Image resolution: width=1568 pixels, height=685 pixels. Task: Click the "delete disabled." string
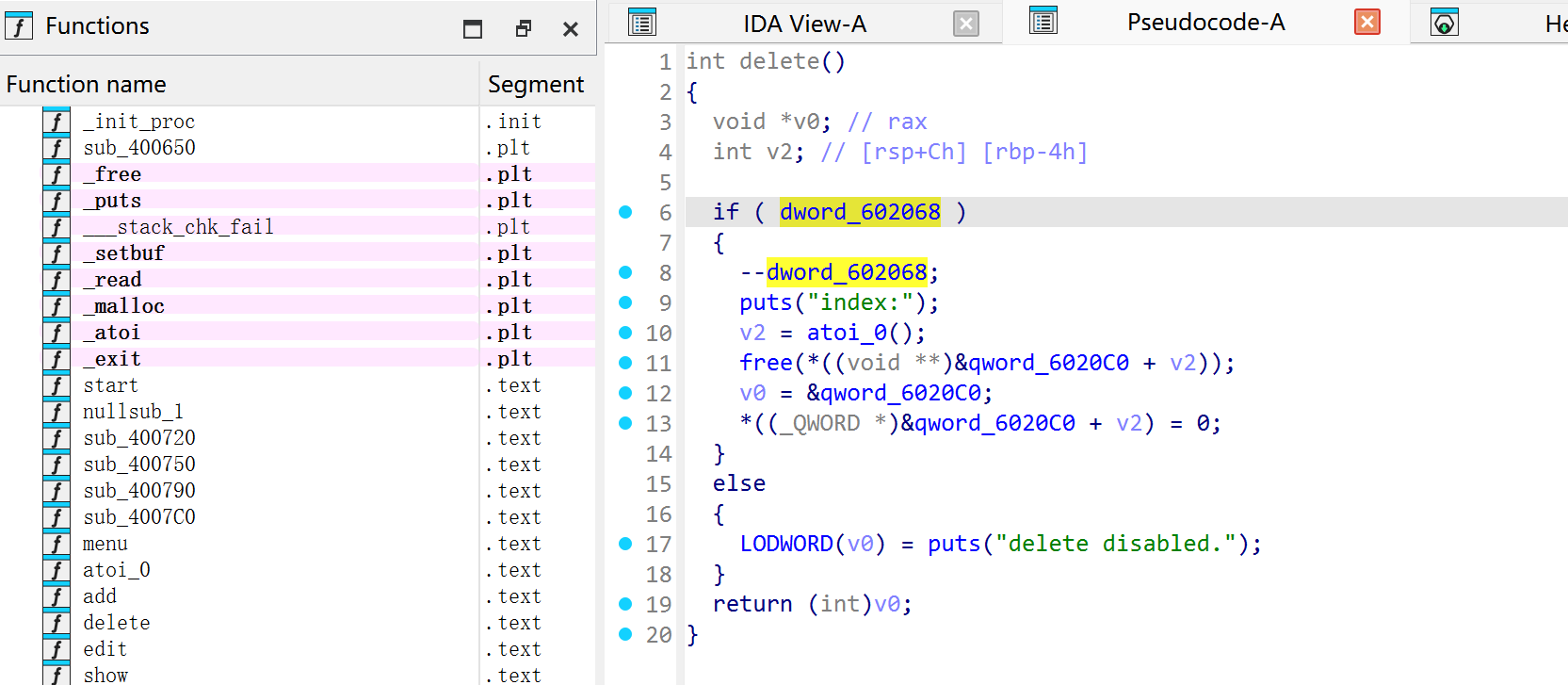click(1116, 544)
